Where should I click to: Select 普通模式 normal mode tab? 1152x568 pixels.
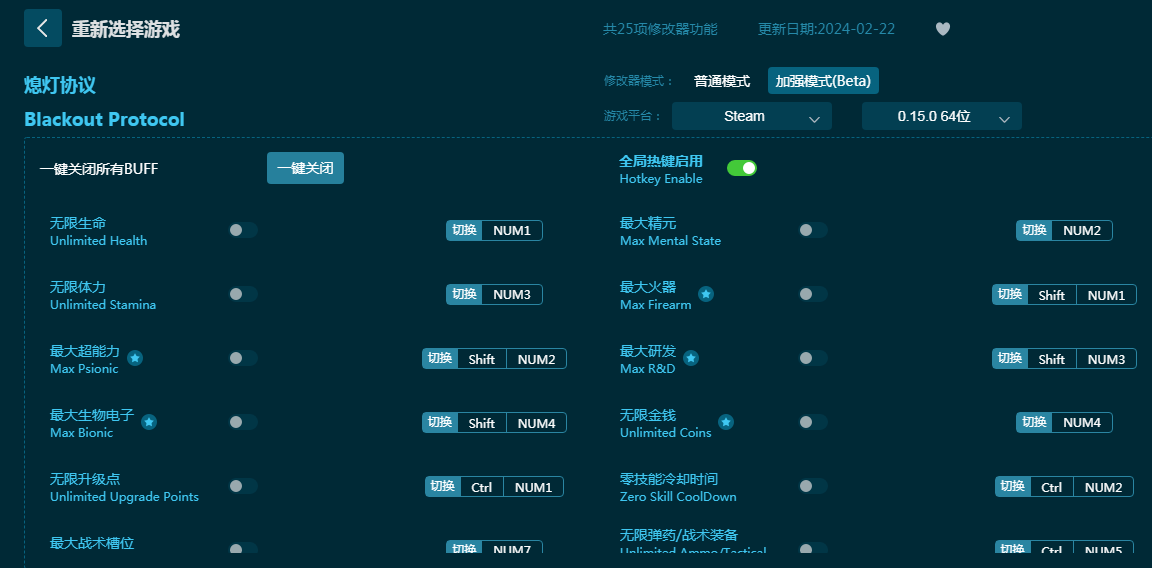(x=721, y=81)
